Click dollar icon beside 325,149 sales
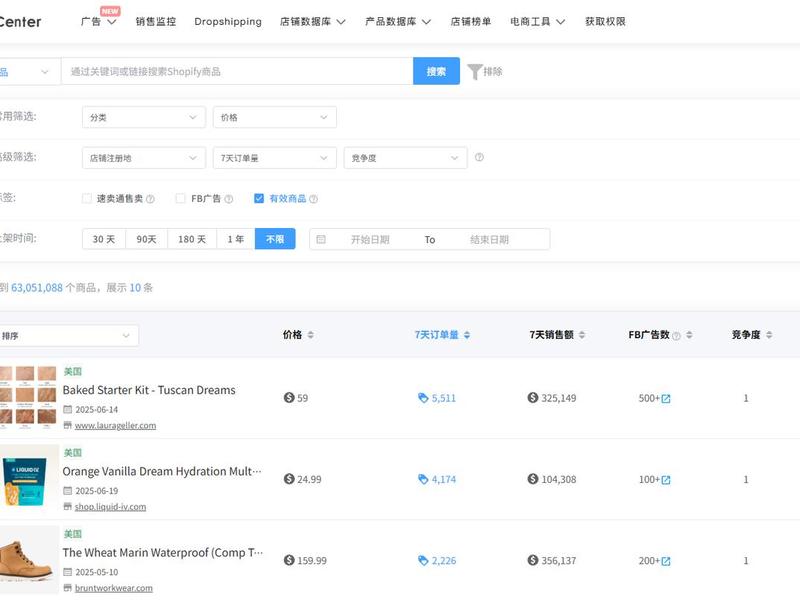The height and width of the screenshot is (600, 800). [x=533, y=397]
